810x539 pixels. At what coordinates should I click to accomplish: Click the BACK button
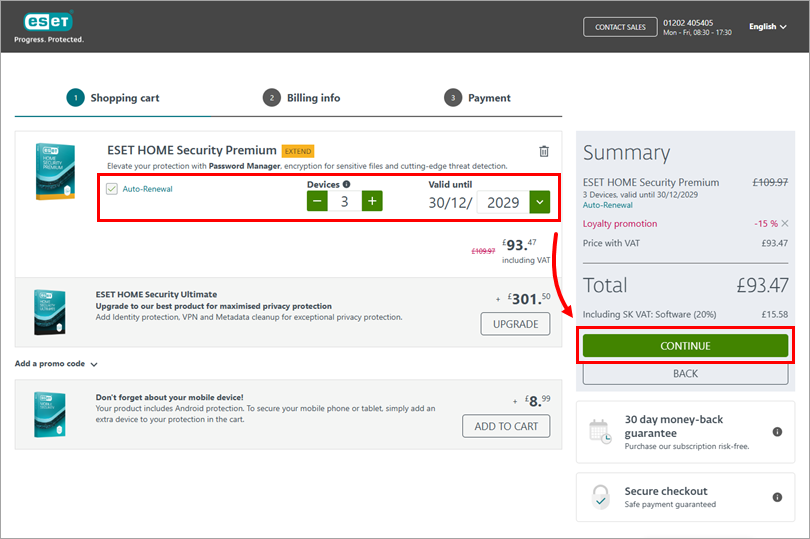[686, 373]
